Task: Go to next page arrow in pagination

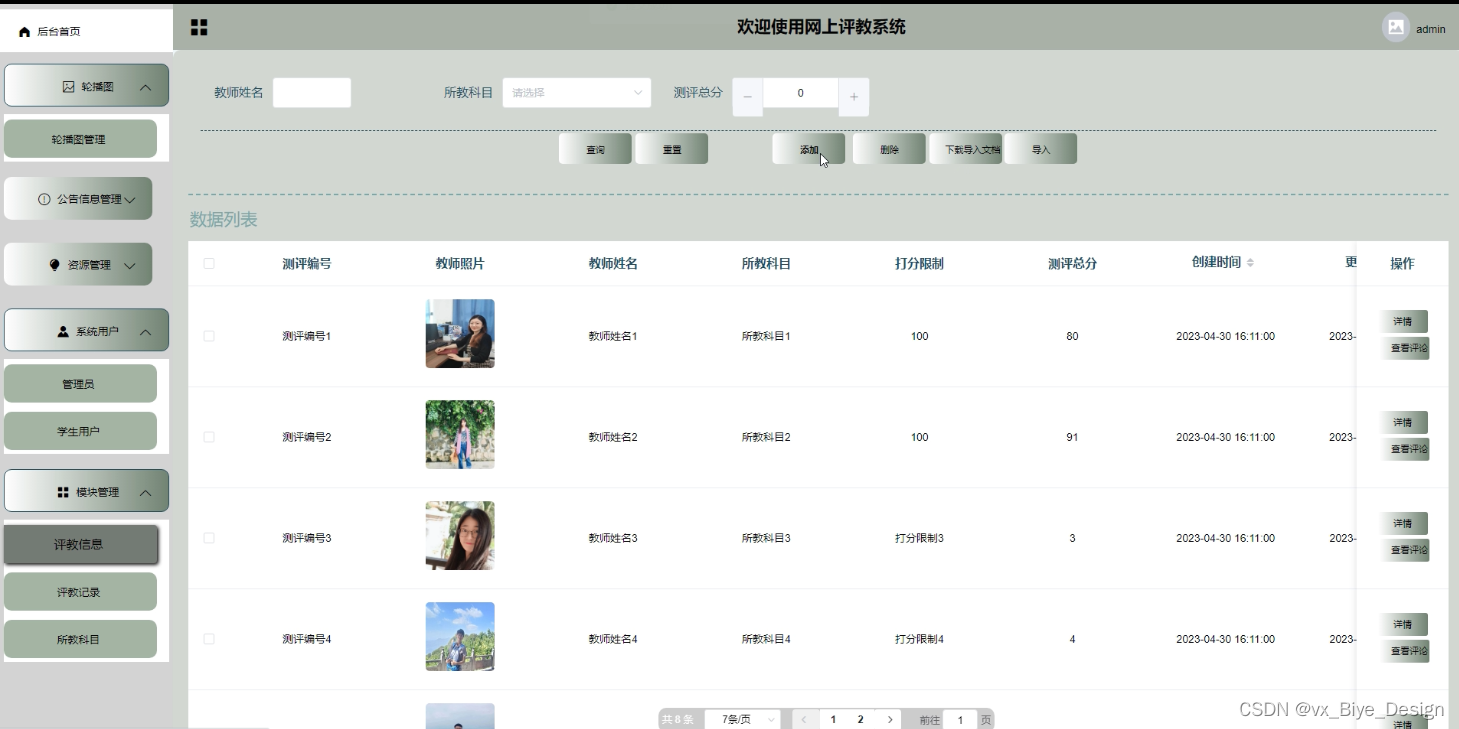Action: click(x=890, y=720)
